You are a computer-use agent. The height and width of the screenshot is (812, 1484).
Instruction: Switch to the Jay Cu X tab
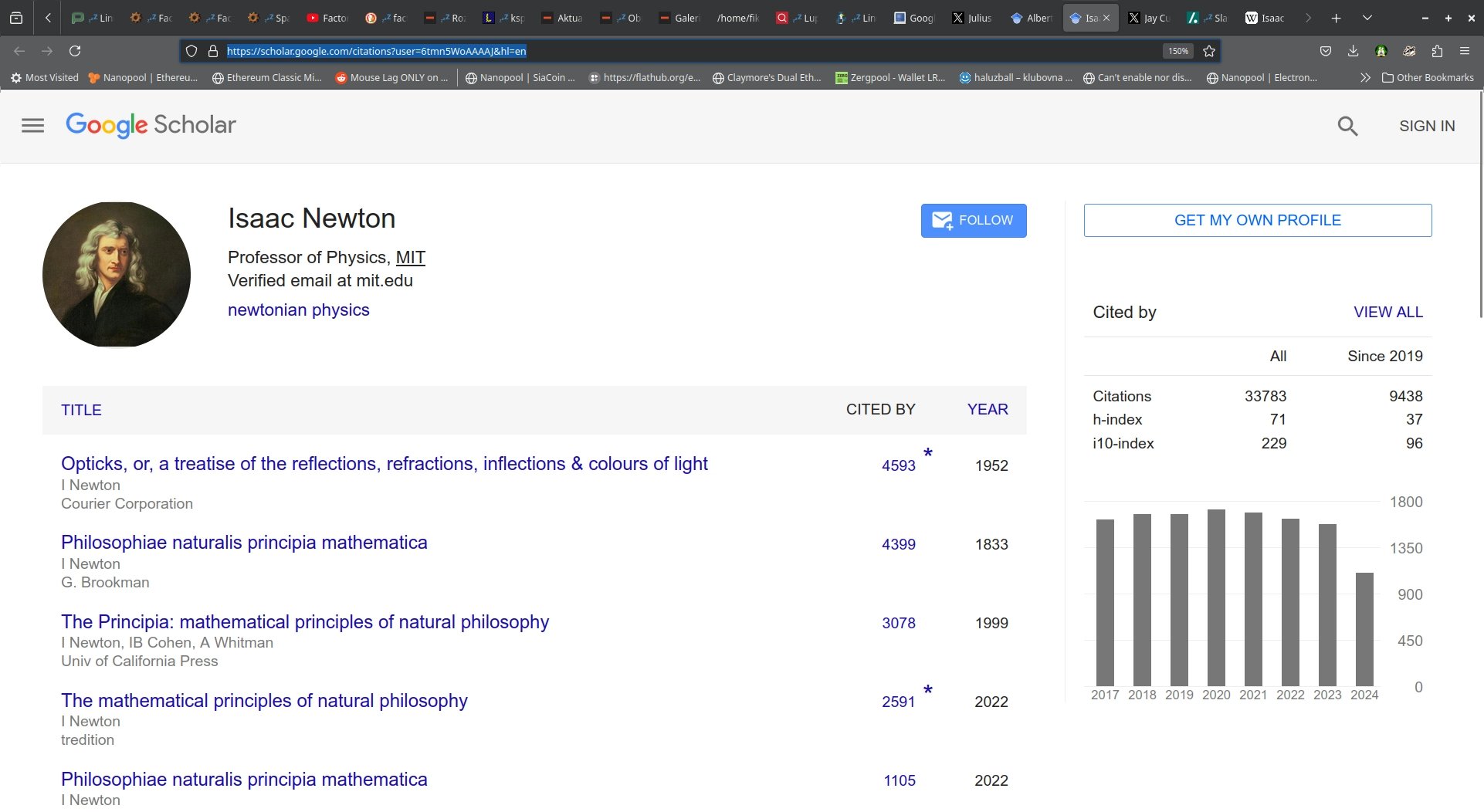tap(1149, 18)
